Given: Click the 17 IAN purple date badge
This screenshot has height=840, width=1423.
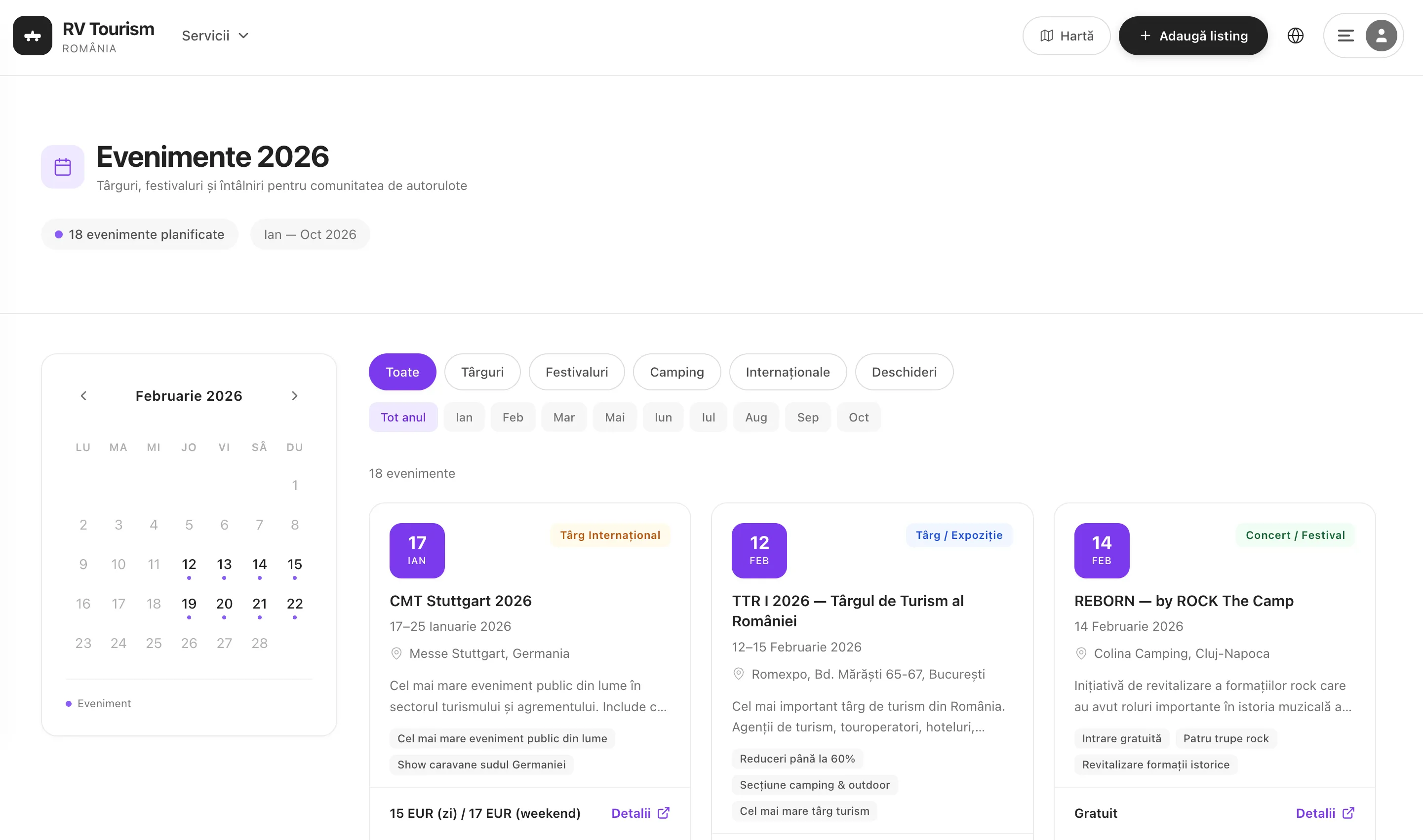Looking at the screenshot, I should pyautogui.click(x=417, y=550).
